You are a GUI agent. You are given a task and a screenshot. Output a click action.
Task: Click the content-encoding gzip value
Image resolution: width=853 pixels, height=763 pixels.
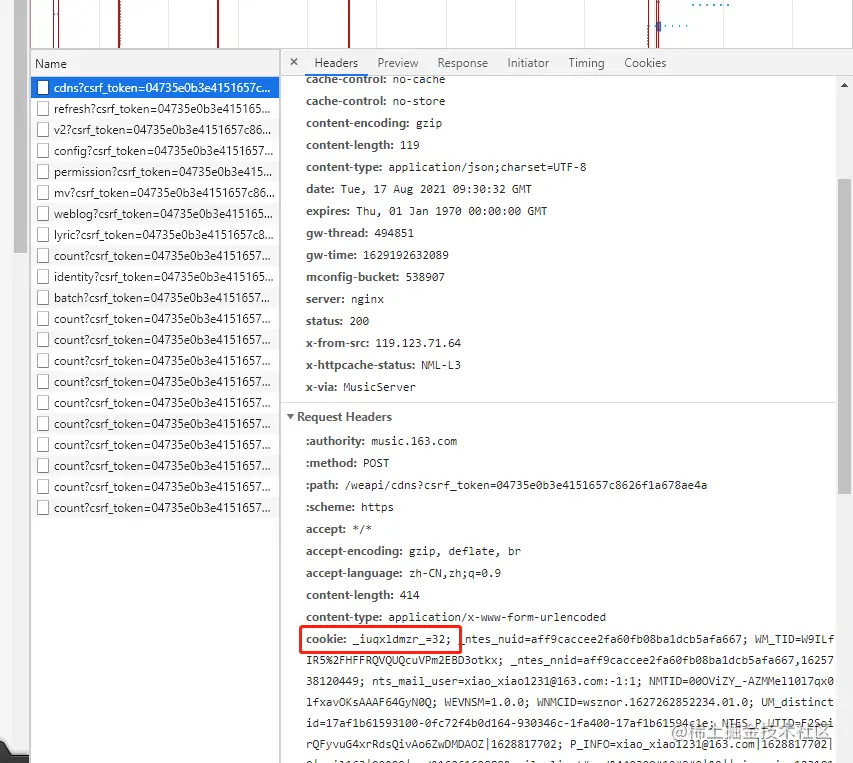[429, 123]
